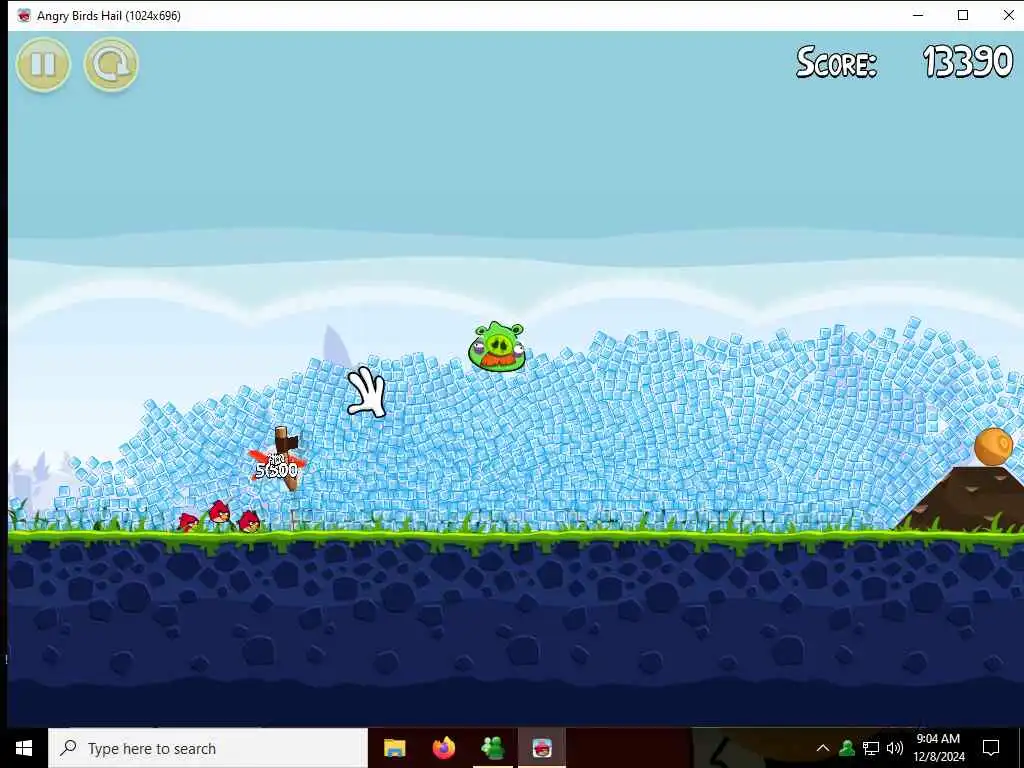Screen dimensions: 1024x768
Task: Click the taskbar search box
Action: click(208, 748)
